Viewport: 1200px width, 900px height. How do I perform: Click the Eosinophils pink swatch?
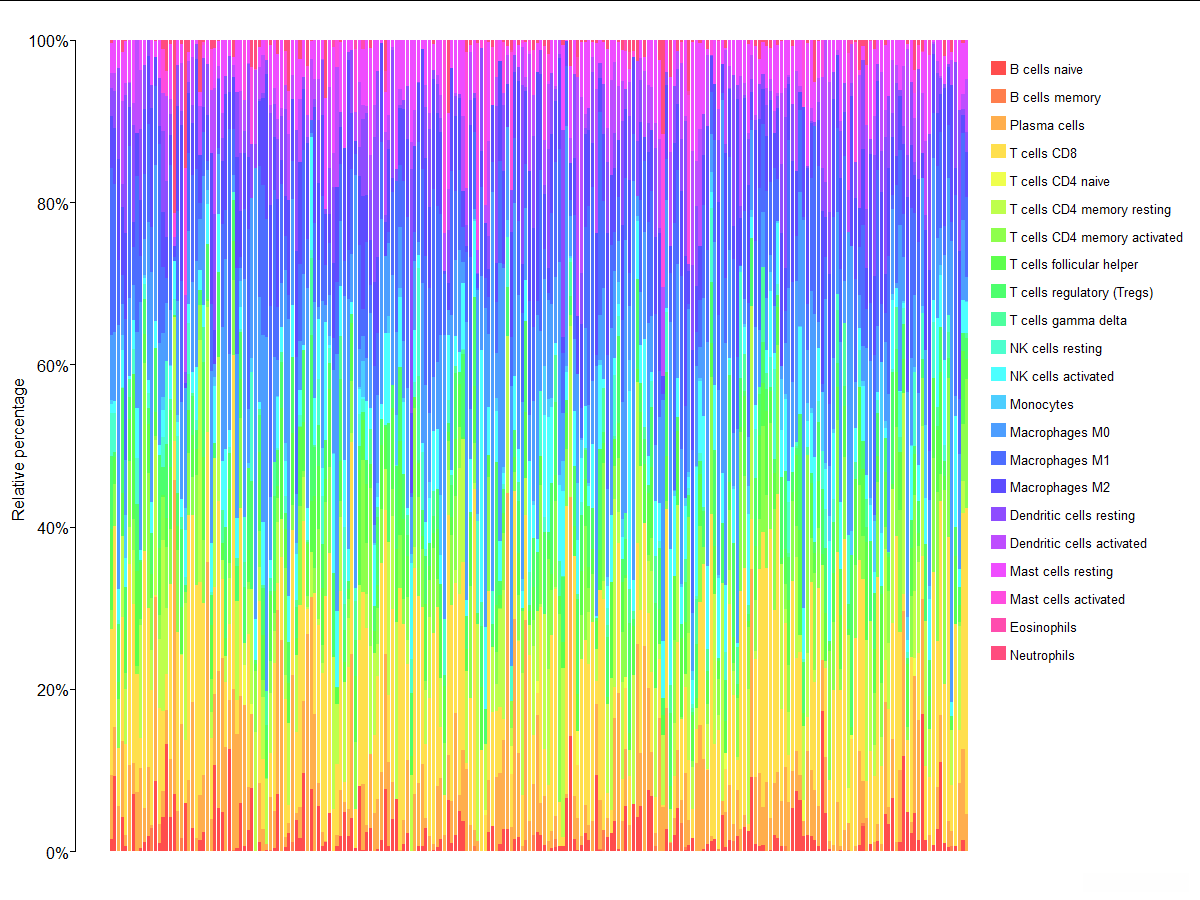point(998,627)
